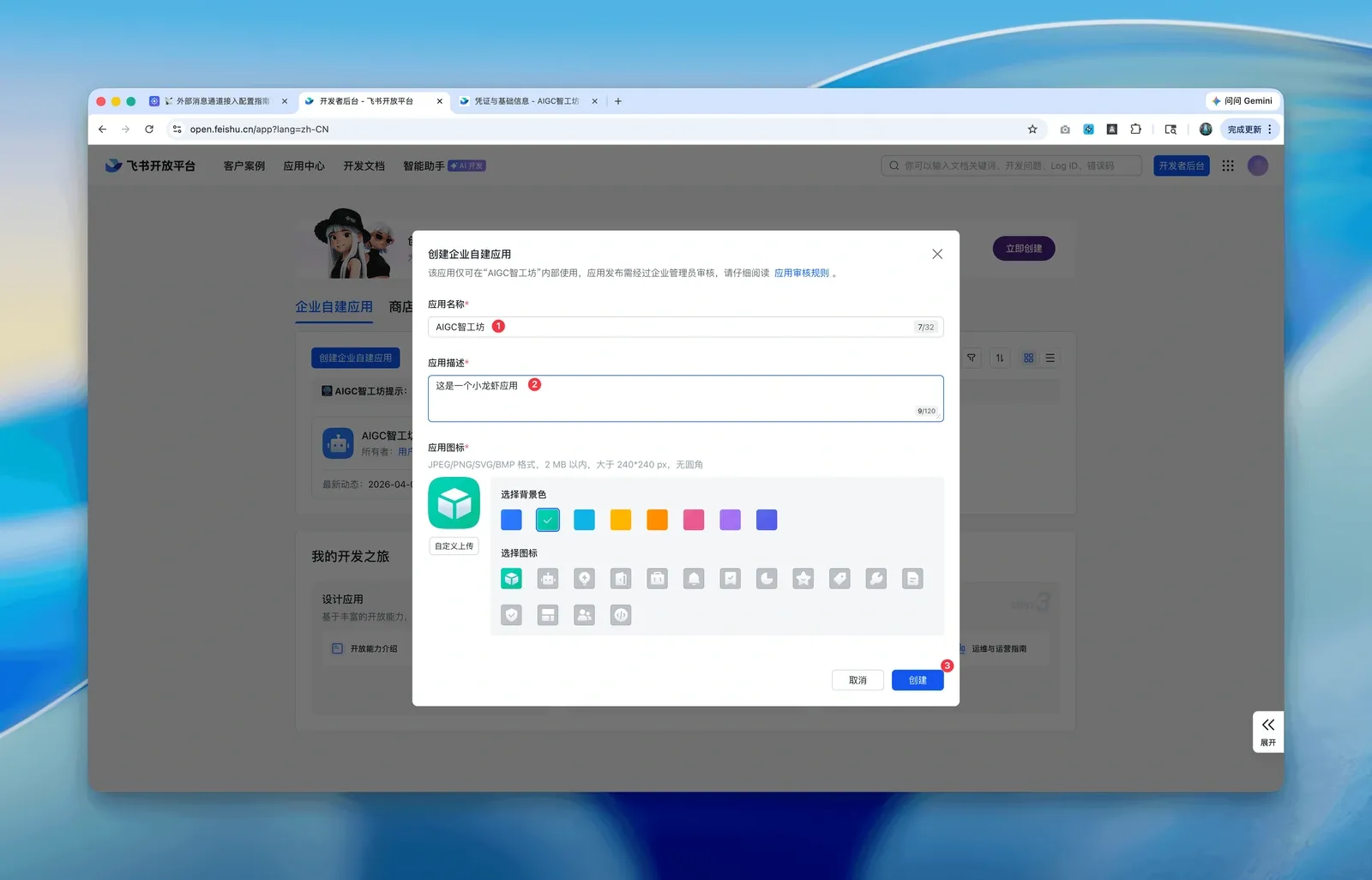Choose the yellow background color
Screen dimensions: 1372x880
621,520
